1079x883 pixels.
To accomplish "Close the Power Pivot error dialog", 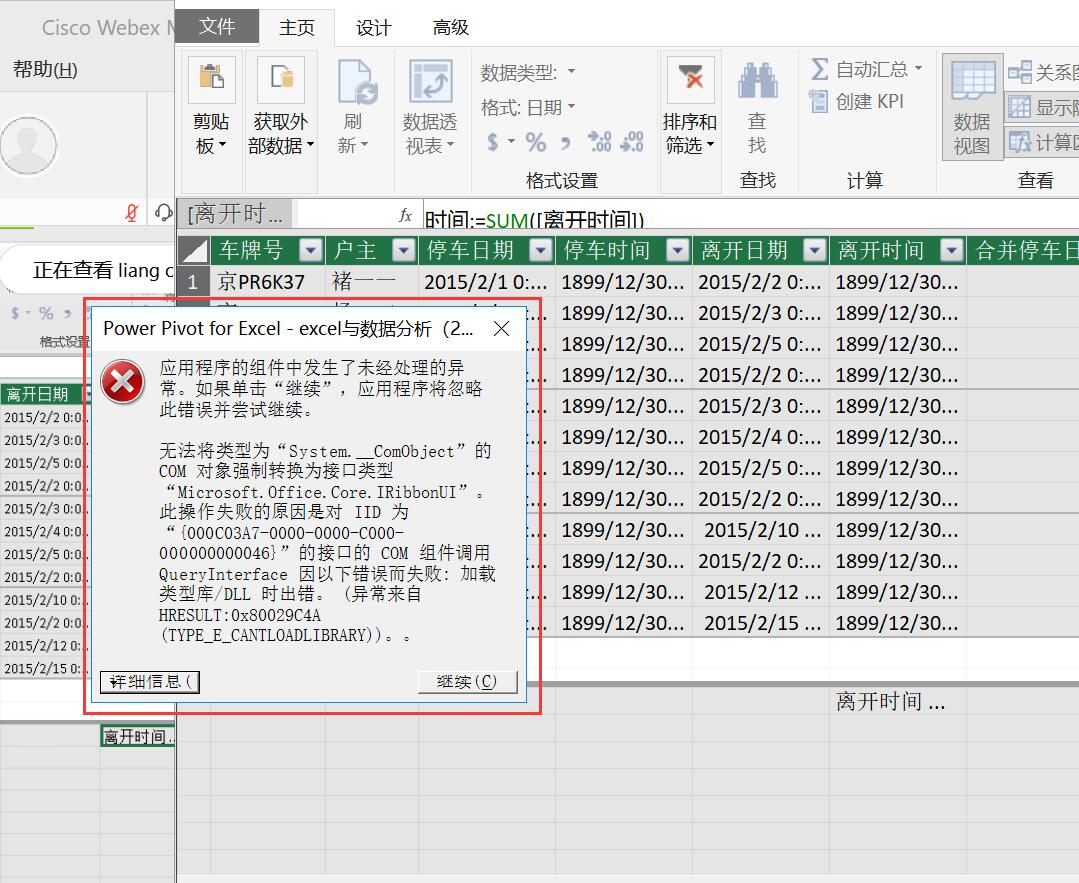I will [502, 328].
